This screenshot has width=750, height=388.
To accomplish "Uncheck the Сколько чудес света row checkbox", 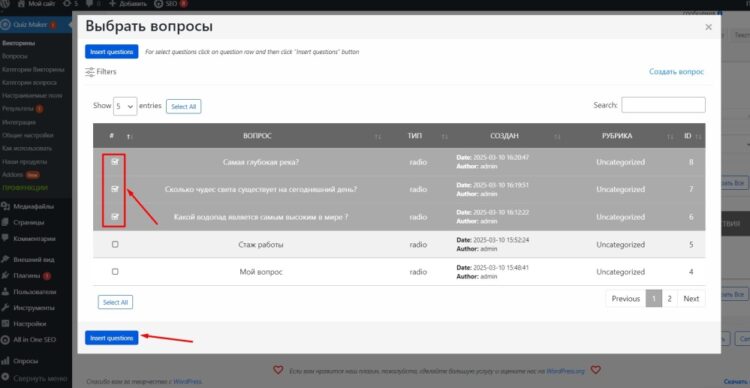I will click(115, 189).
